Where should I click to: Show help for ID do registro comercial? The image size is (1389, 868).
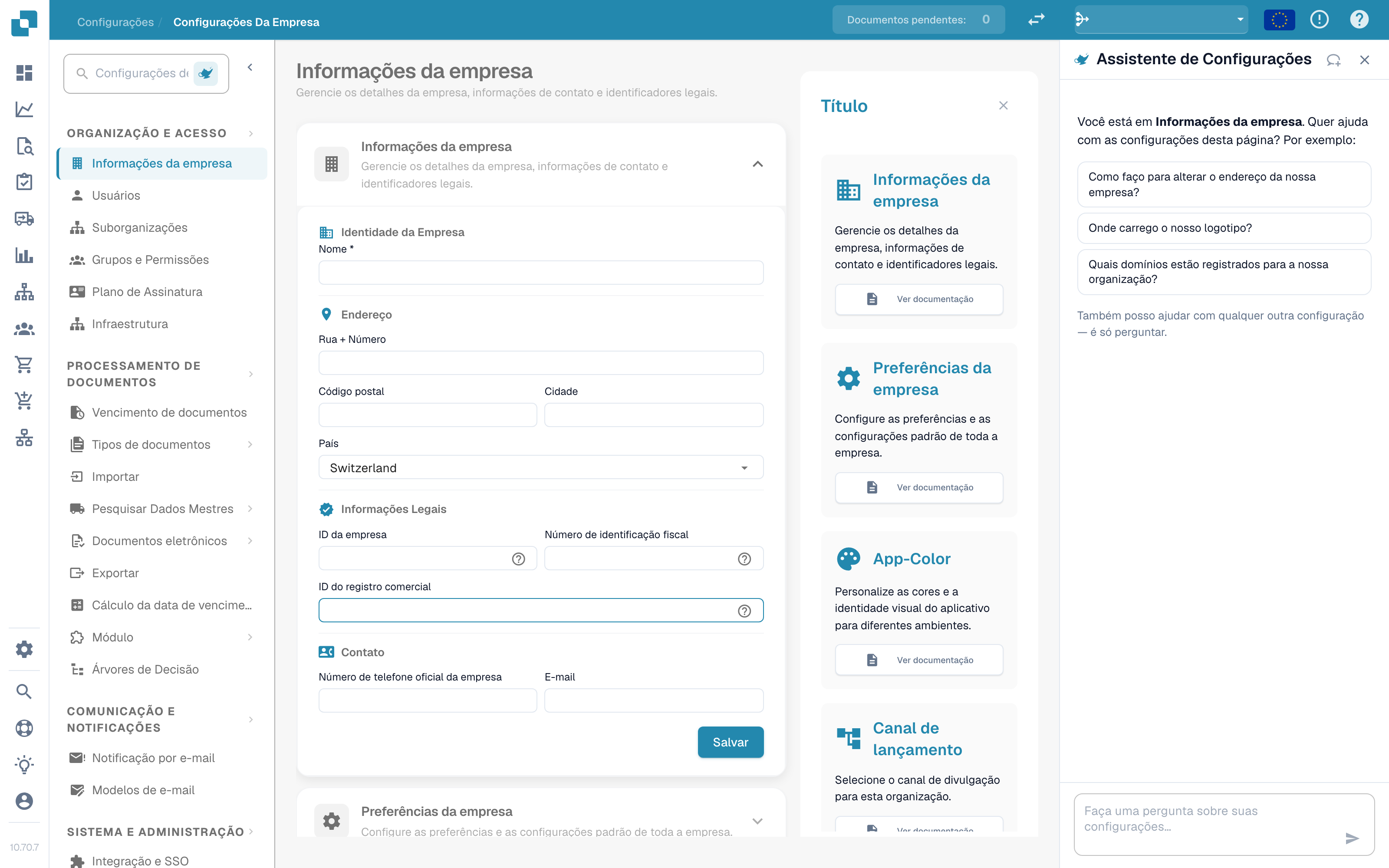coord(744,611)
